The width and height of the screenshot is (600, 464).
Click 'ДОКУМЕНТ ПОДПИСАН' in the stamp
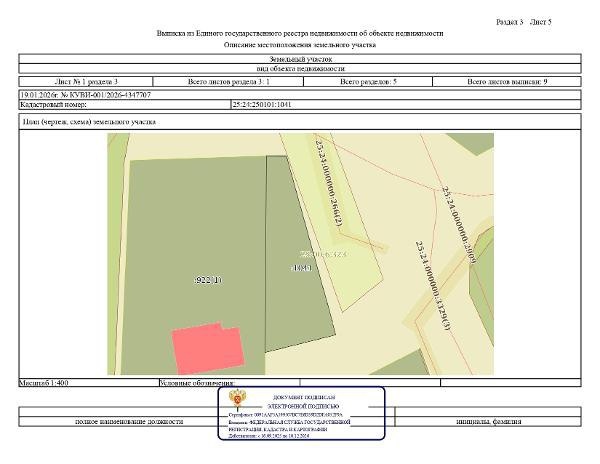304,397
